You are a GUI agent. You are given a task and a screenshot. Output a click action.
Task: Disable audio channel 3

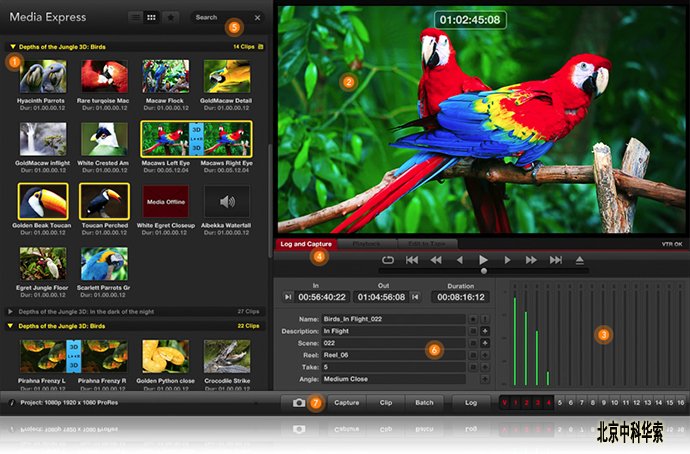click(537, 403)
